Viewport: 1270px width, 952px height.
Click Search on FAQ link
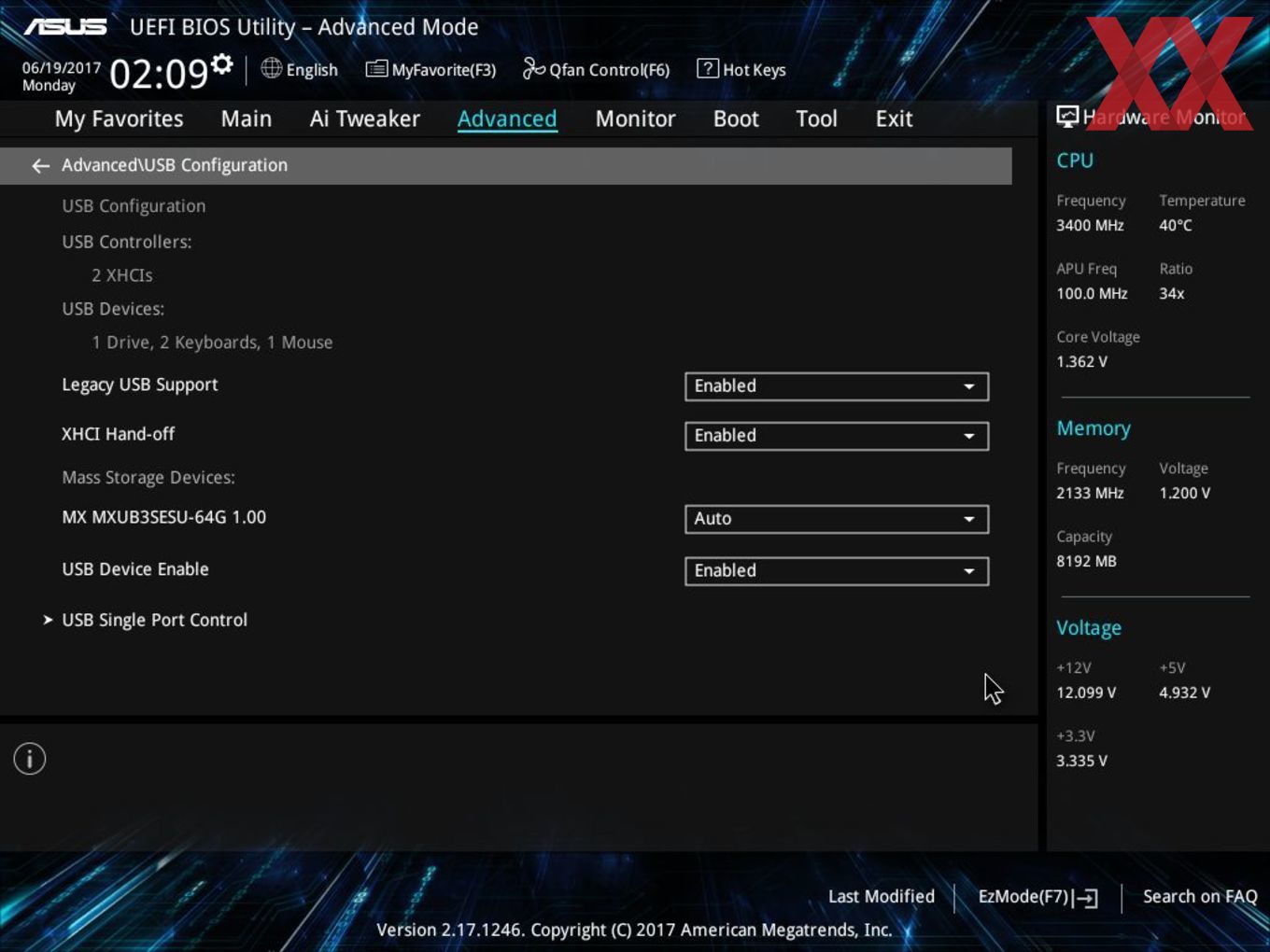coord(1200,896)
